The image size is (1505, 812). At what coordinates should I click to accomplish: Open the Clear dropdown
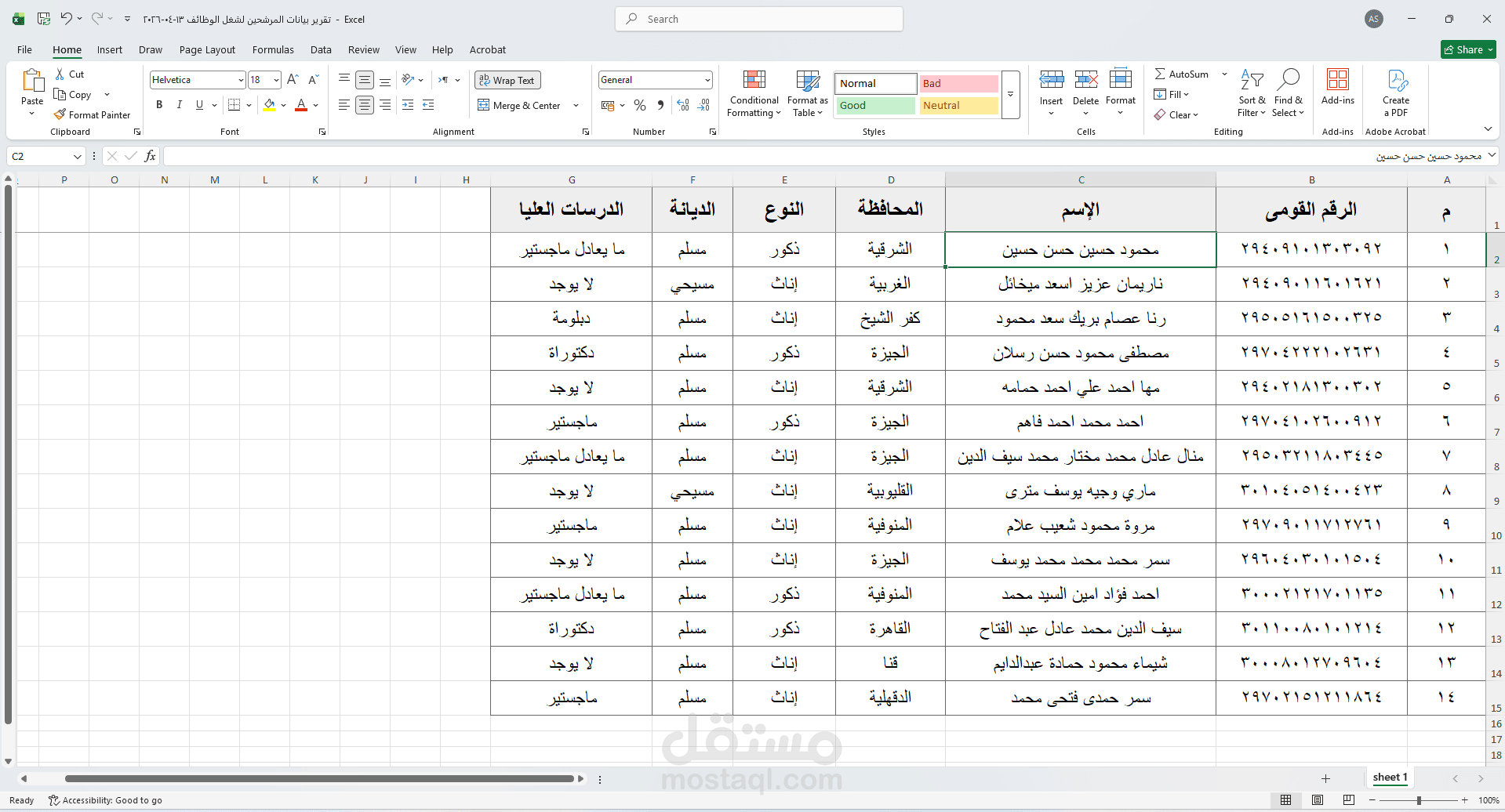(1176, 114)
